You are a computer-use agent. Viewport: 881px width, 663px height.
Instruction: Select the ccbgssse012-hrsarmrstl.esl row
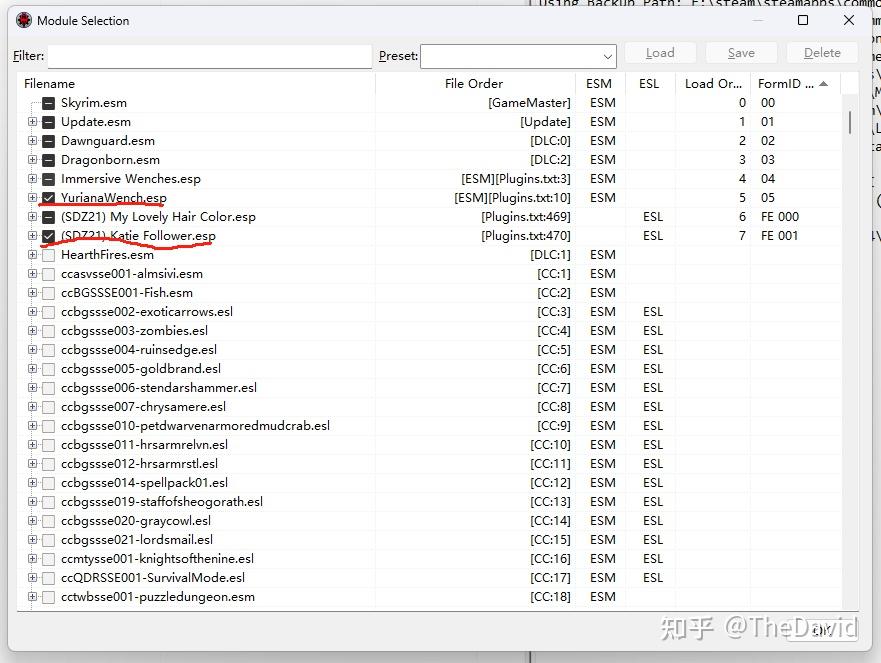click(x=430, y=464)
